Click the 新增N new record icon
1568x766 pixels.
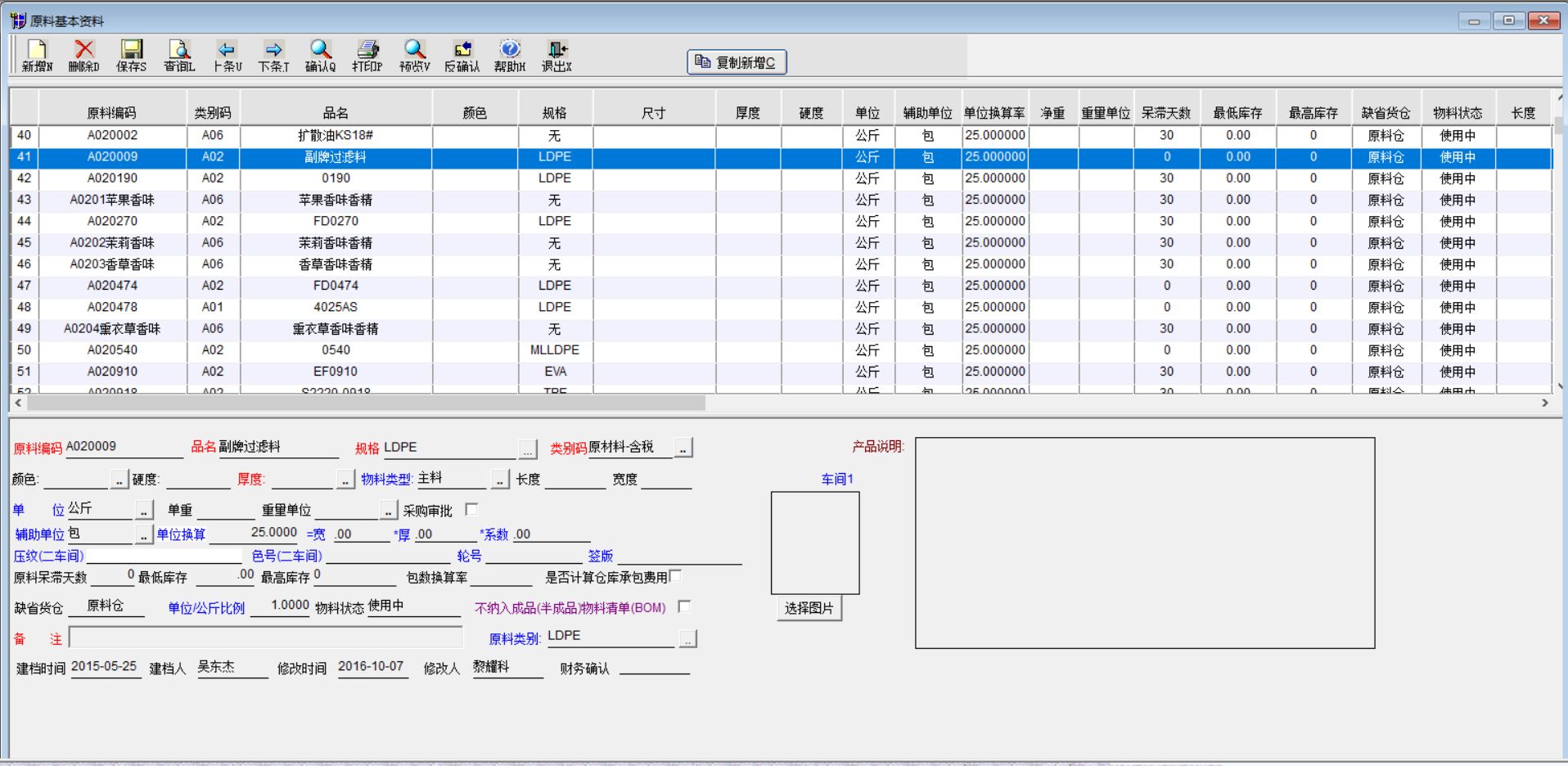[37, 56]
